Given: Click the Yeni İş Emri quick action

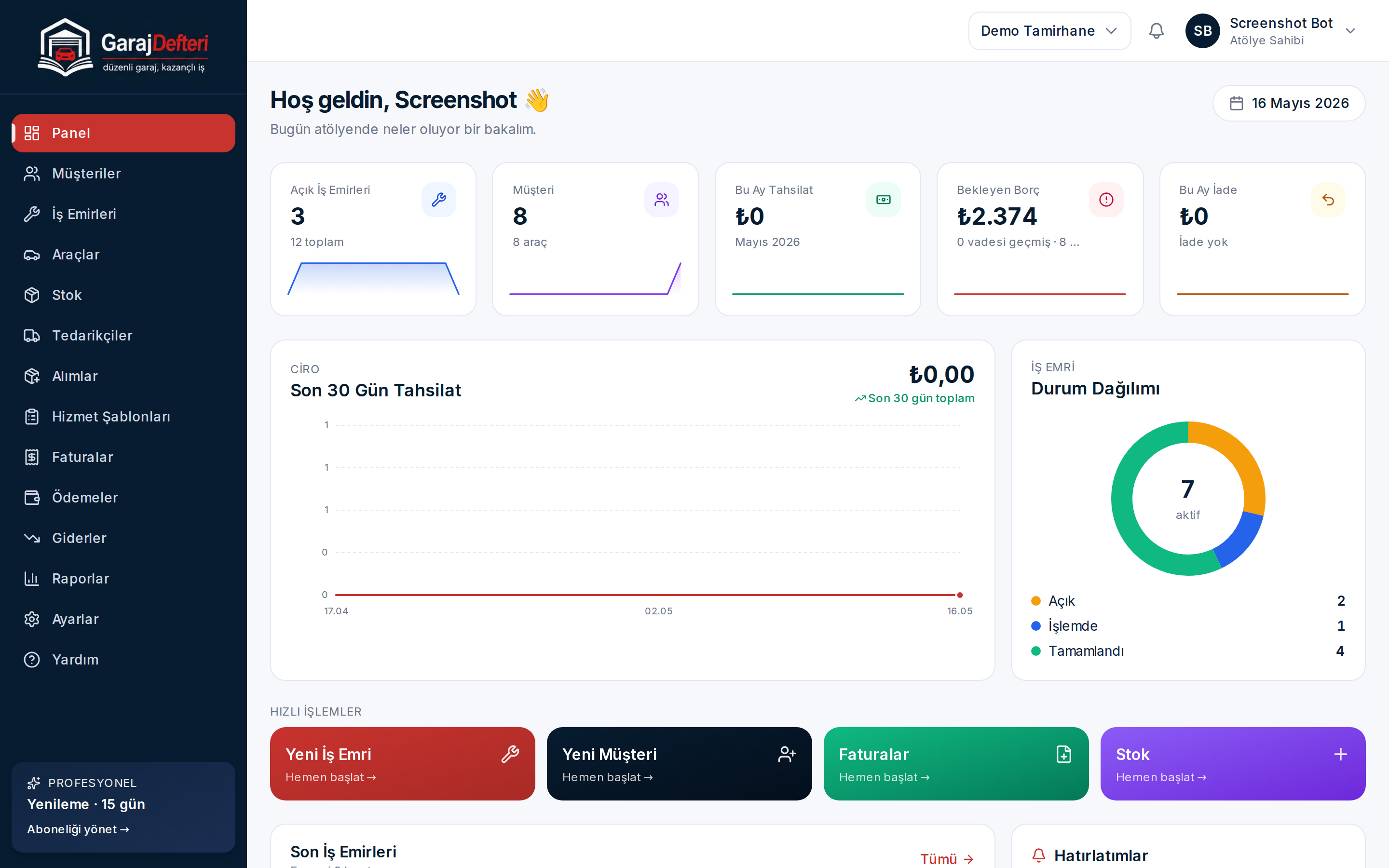Looking at the screenshot, I should [402, 763].
